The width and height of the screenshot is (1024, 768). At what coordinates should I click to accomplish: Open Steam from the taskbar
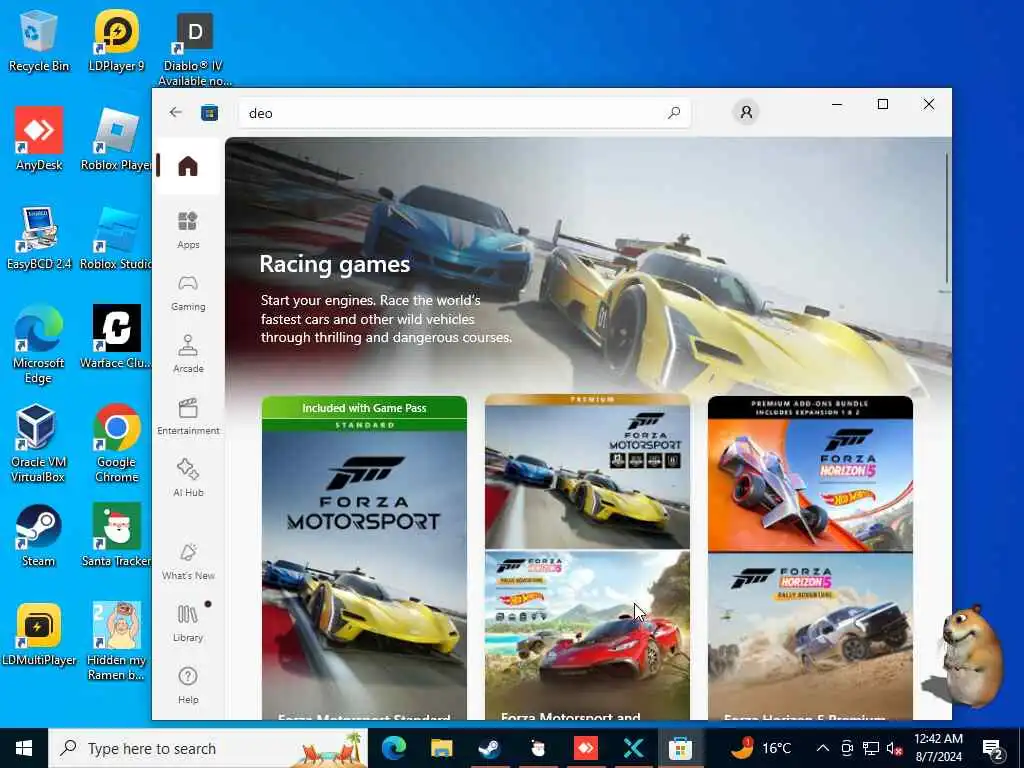coord(489,748)
